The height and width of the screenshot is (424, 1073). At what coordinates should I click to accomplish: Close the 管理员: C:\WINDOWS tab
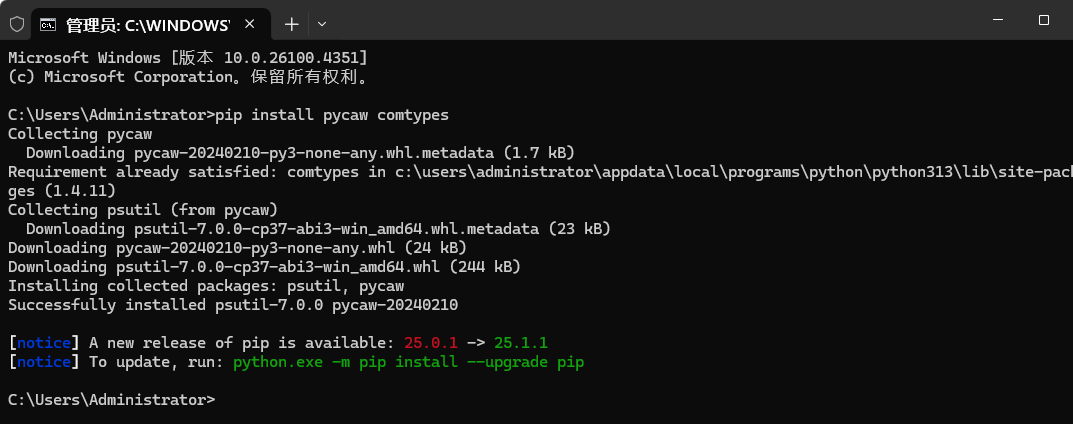pyautogui.click(x=250, y=24)
